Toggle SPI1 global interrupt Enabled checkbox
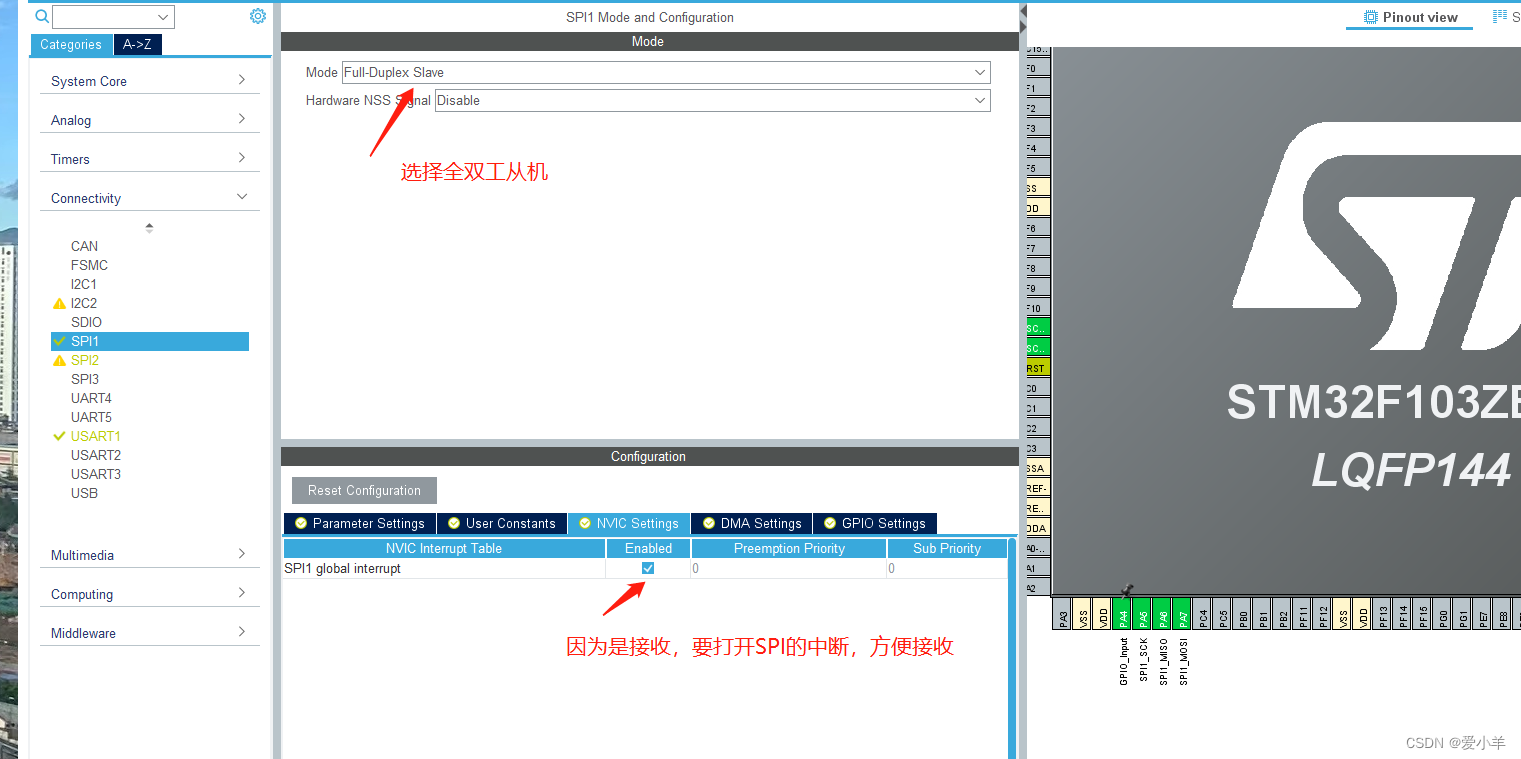The width and height of the screenshot is (1521, 759). (x=648, y=568)
